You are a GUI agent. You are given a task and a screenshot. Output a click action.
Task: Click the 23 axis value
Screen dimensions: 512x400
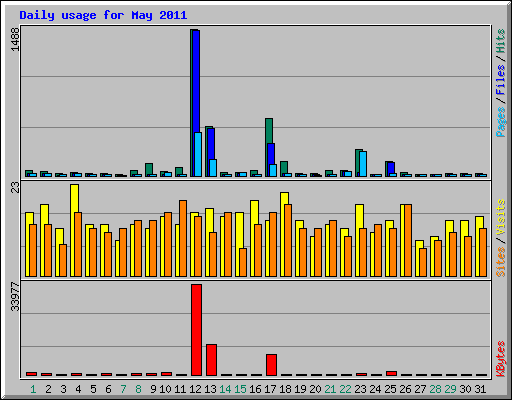point(15,187)
